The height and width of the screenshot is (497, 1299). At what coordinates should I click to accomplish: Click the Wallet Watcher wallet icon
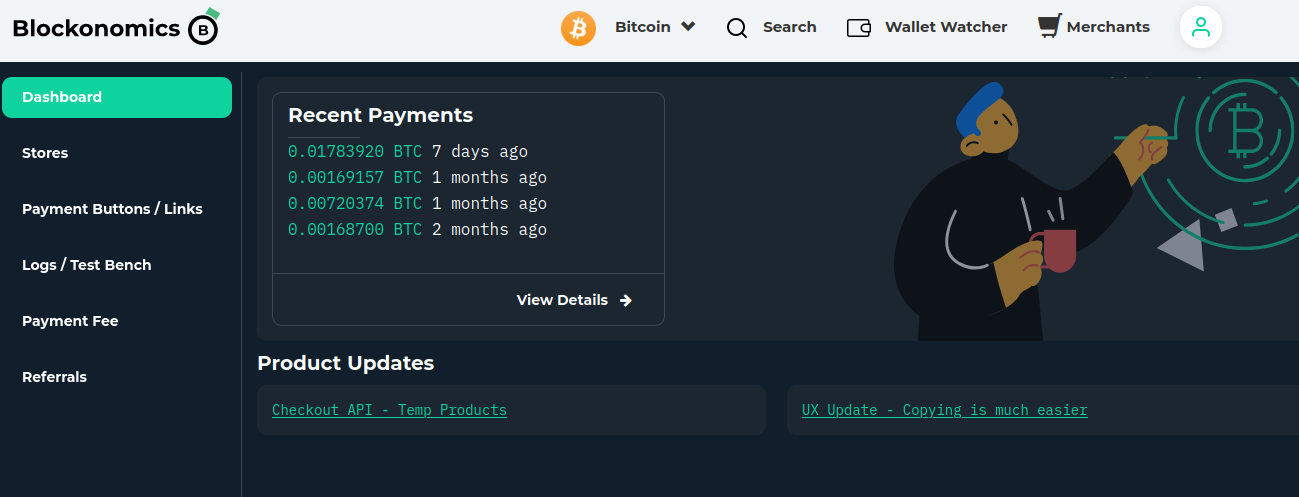pos(859,28)
